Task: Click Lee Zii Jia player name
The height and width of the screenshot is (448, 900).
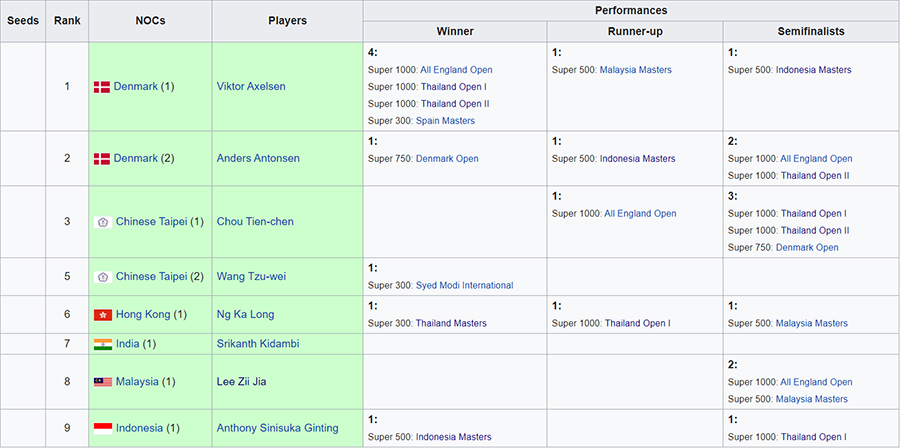Action: coord(243,381)
